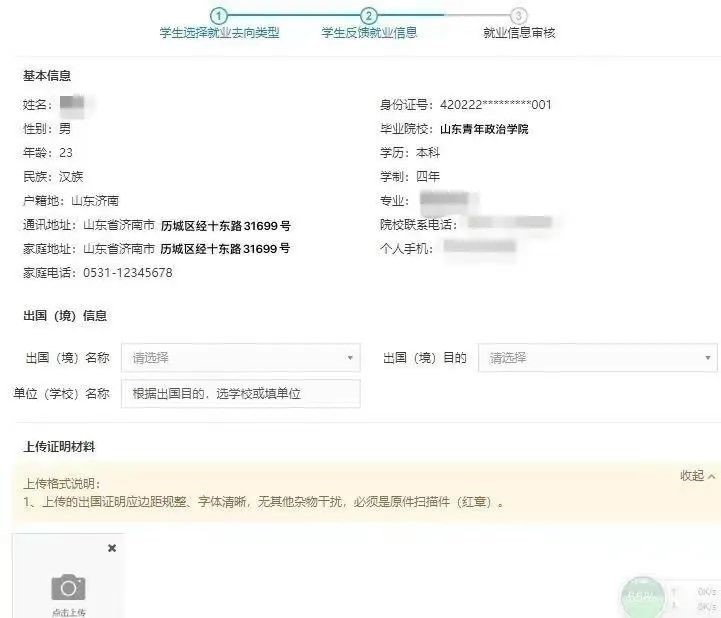
Task: Click step 1 circle indicator
Action: pos(218,16)
